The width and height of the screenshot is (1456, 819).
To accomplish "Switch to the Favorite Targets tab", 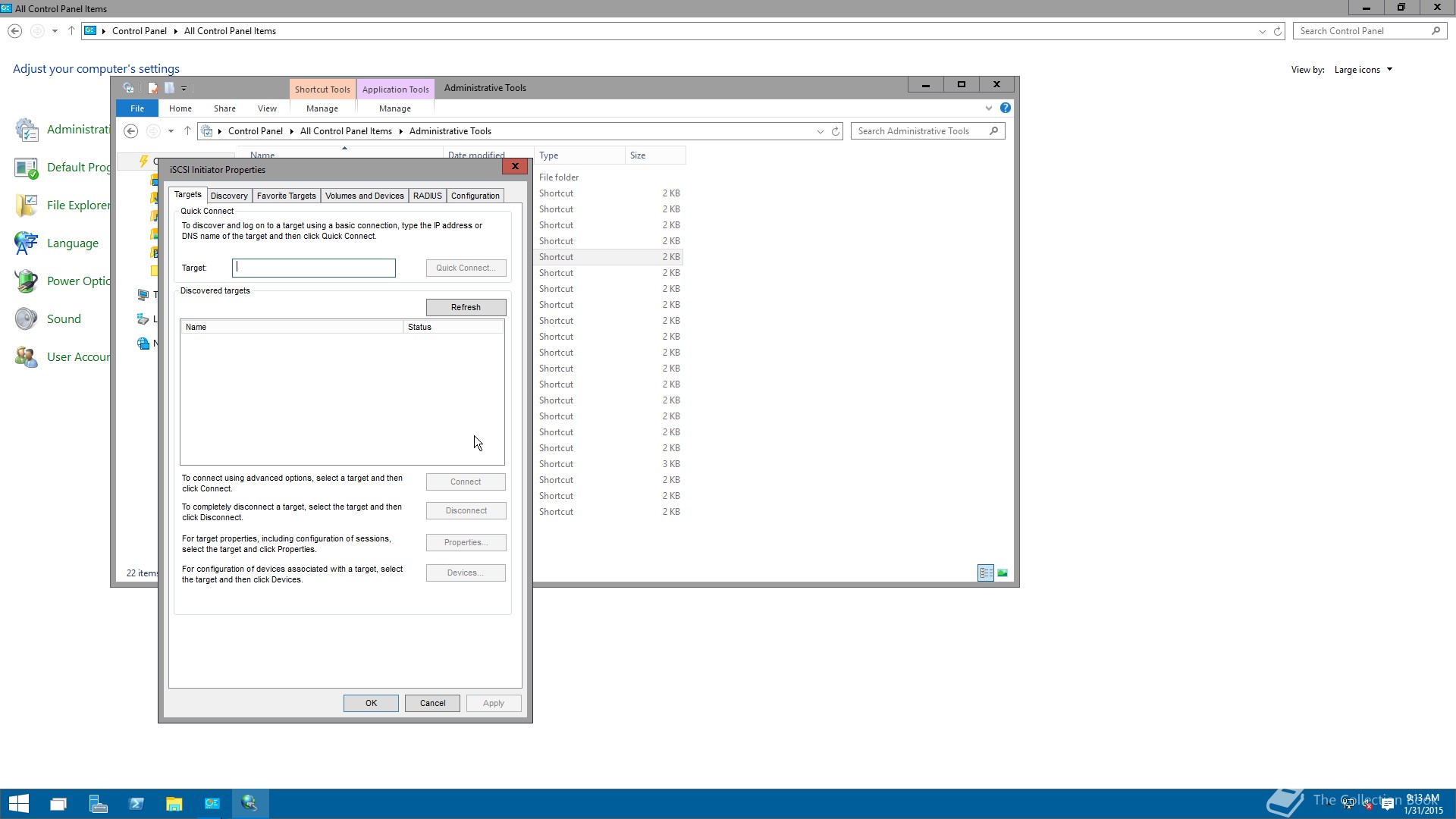I will (287, 196).
